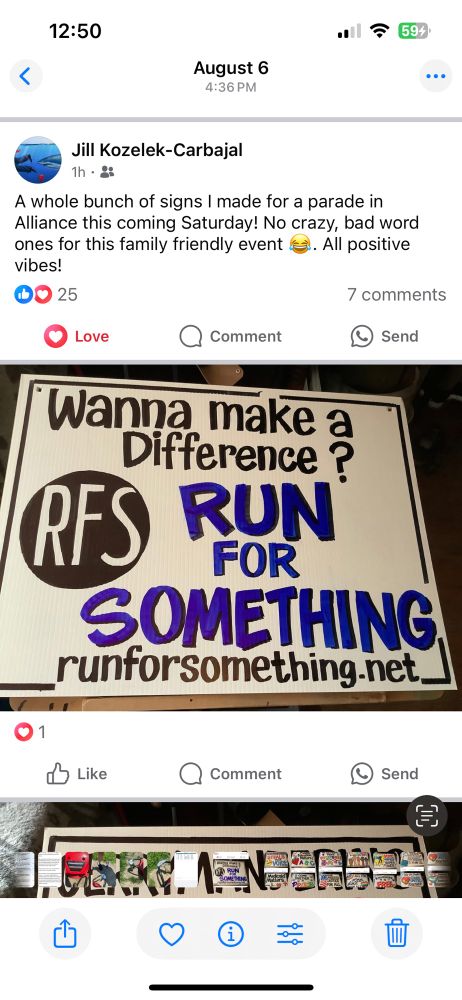Image resolution: width=462 pixels, height=1000 pixels.
Task: Comment on the sign photo
Action: pos(230,774)
